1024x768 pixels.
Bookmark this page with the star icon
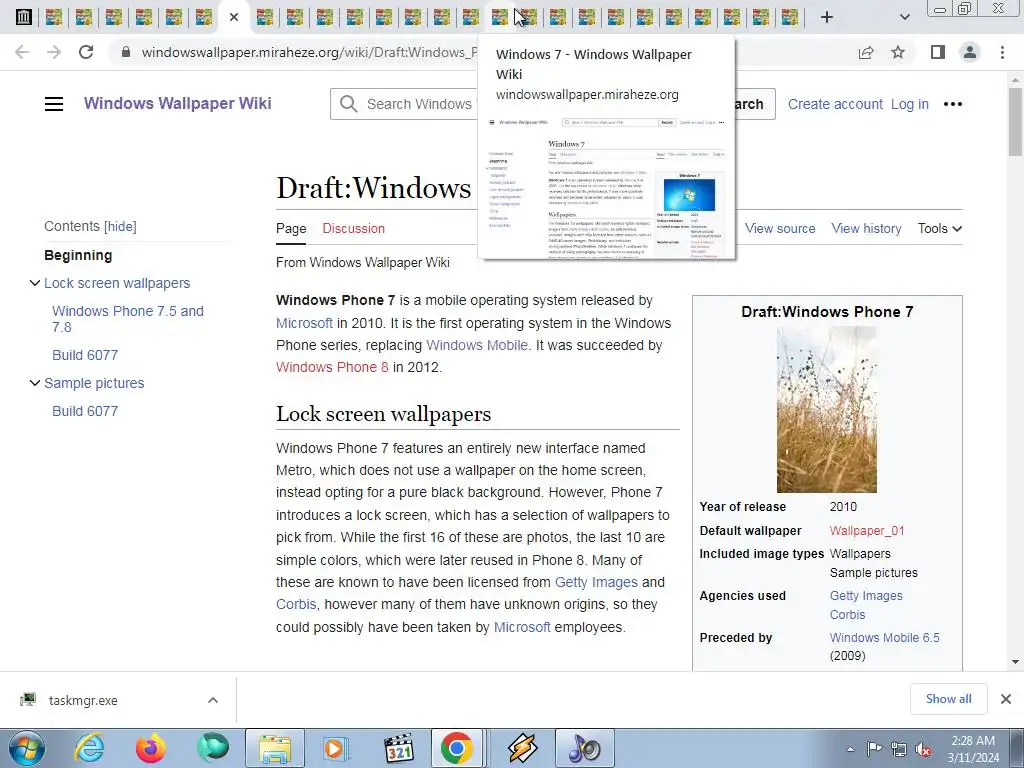(x=898, y=52)
